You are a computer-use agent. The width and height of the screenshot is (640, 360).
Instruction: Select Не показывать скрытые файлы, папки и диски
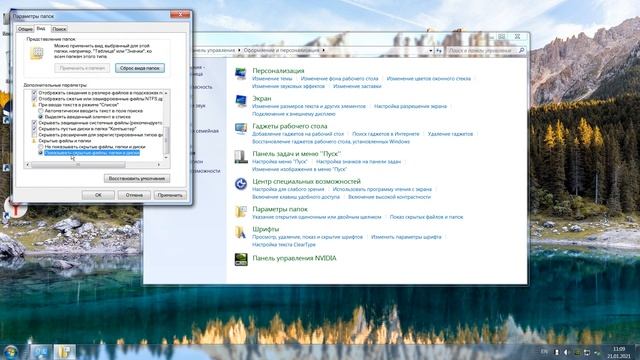click(40, 147)
